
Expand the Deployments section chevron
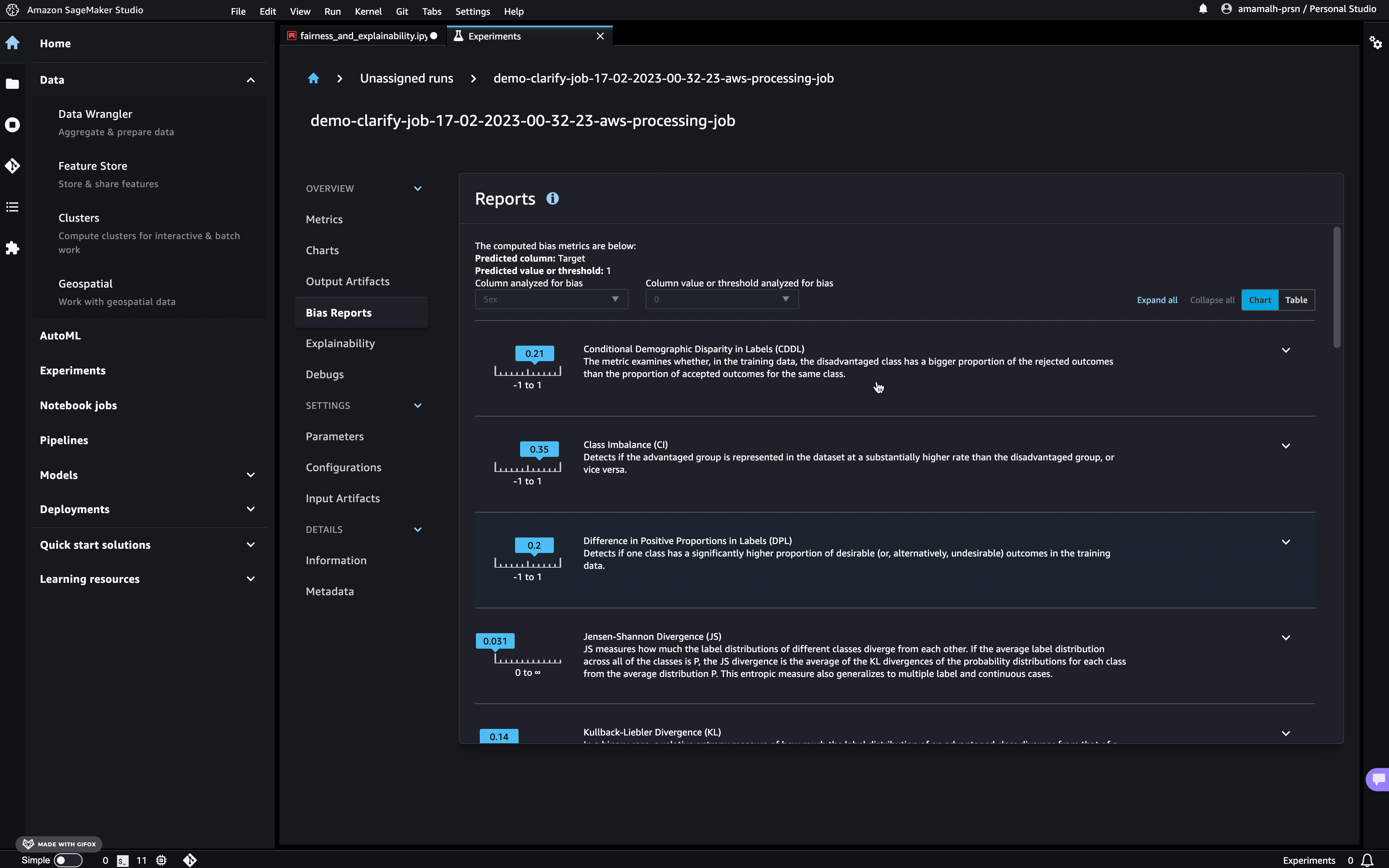(x=251, y=509)
